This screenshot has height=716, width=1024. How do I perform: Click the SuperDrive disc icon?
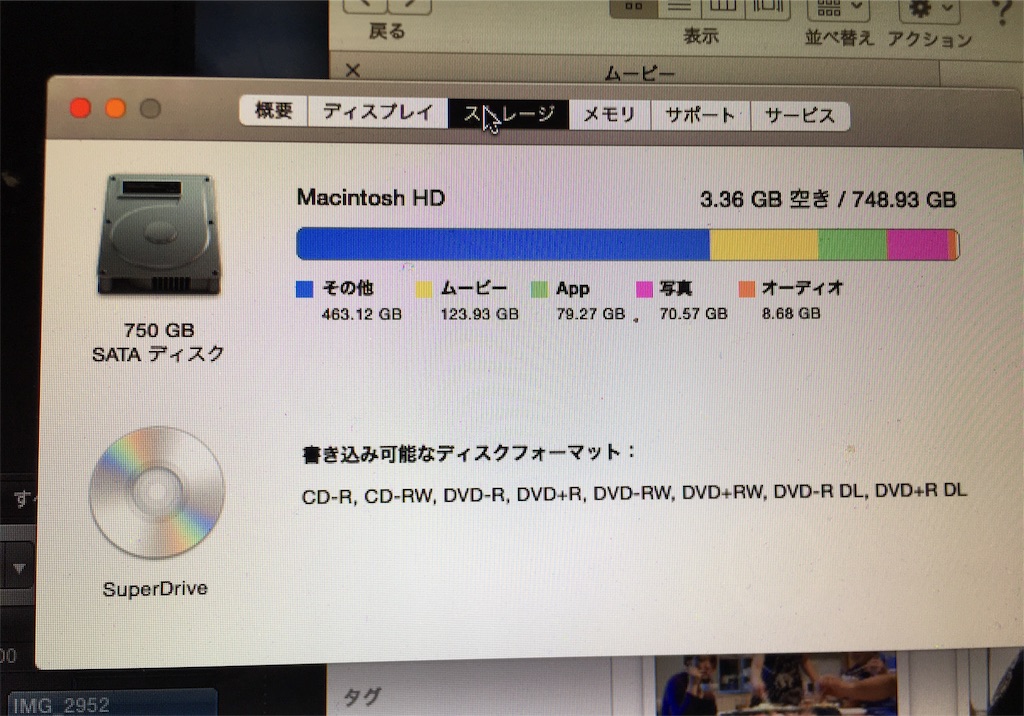(x=156, y=493)
